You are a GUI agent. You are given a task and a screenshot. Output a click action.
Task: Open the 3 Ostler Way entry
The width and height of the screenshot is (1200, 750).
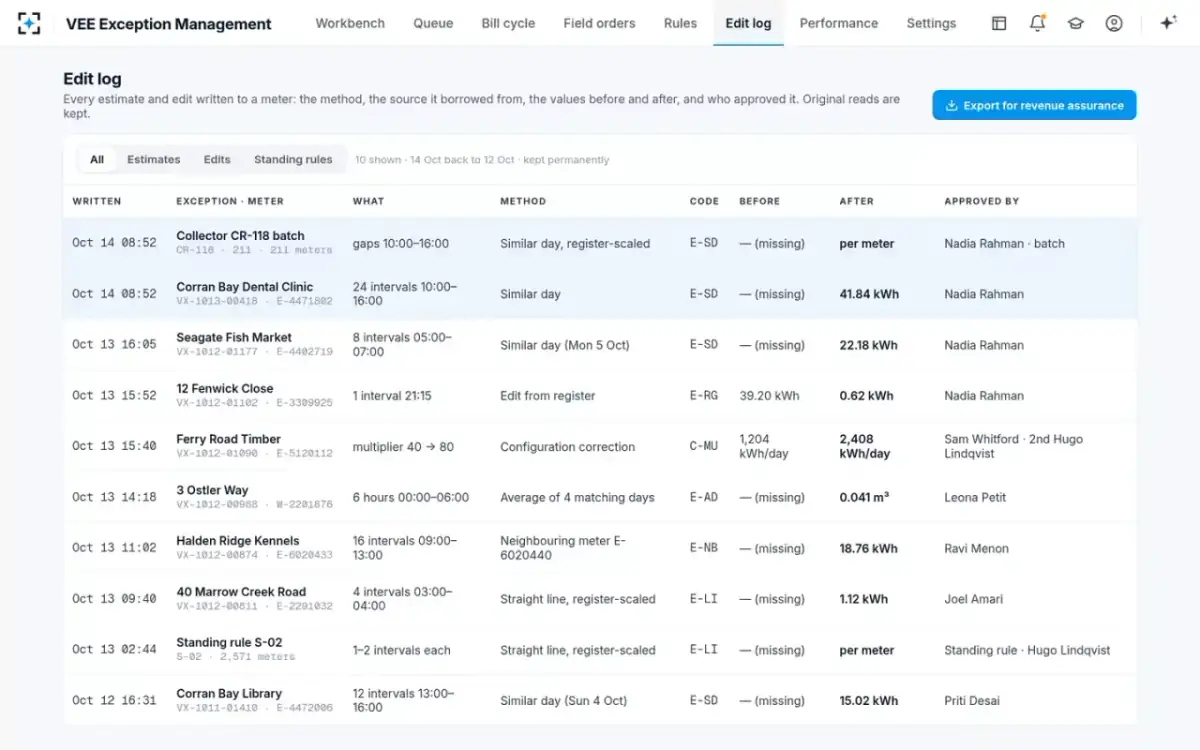pyautogui.click(x=600, y=497)
